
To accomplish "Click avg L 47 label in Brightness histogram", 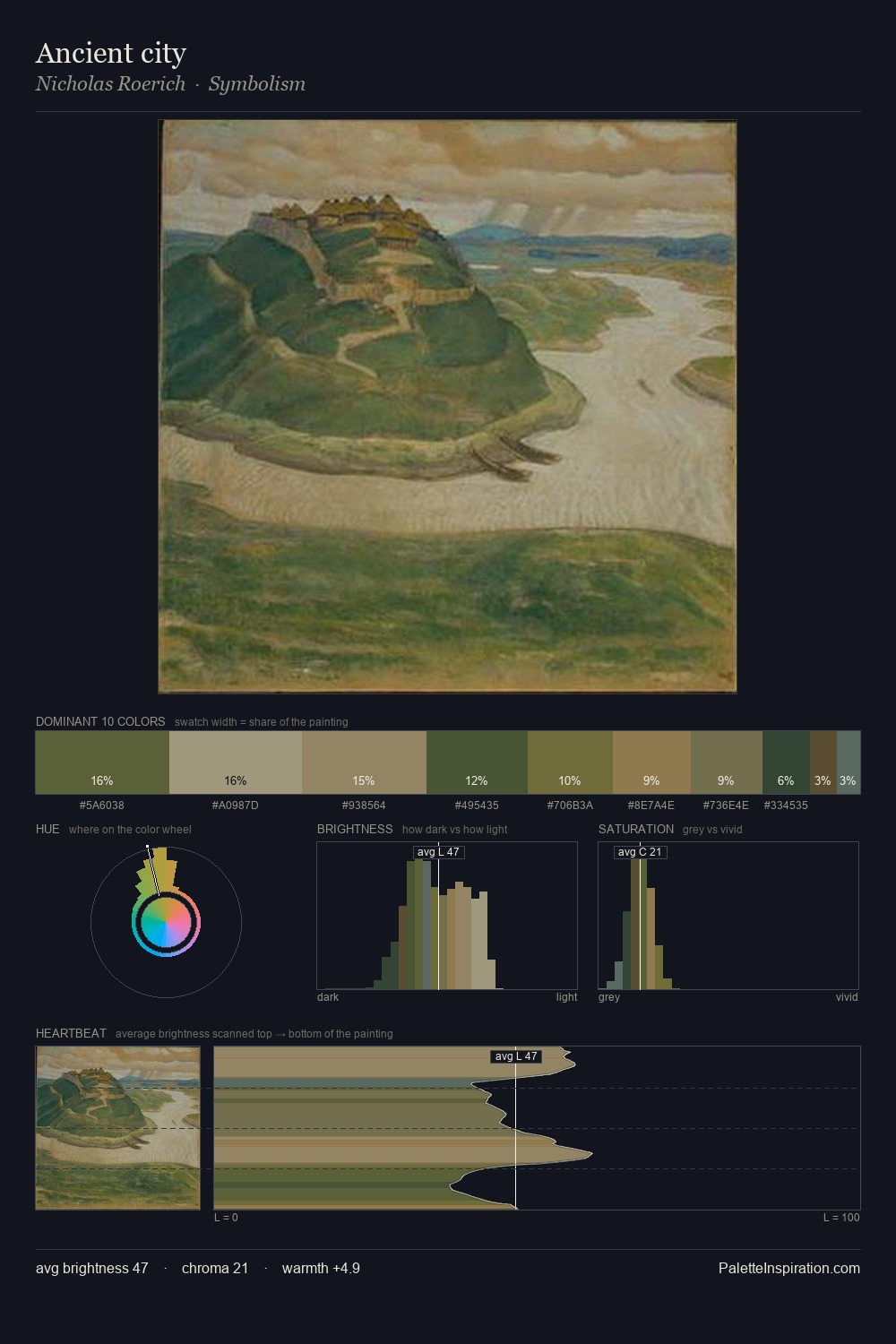I will [438, 852].
